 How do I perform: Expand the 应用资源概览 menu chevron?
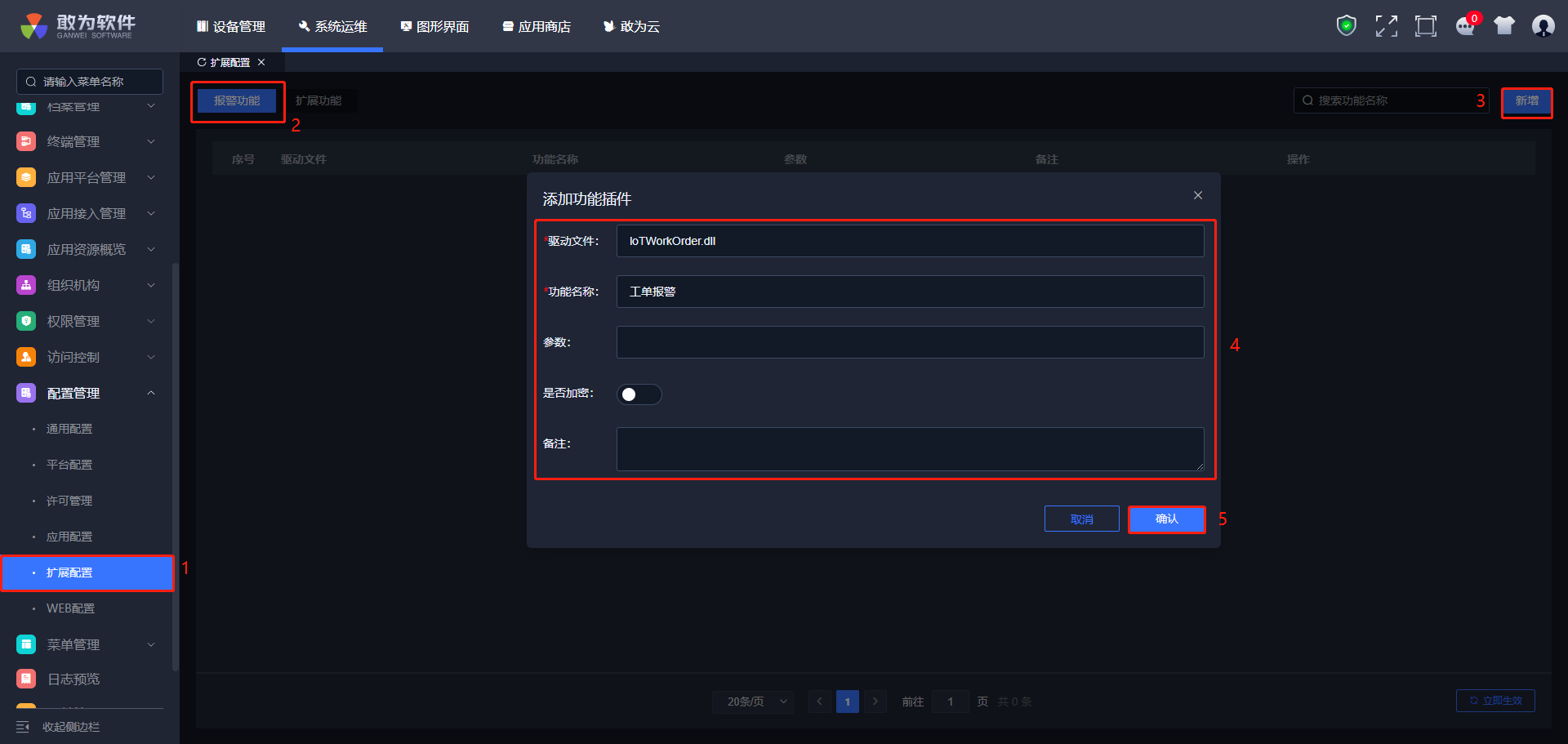click(151, 249)
